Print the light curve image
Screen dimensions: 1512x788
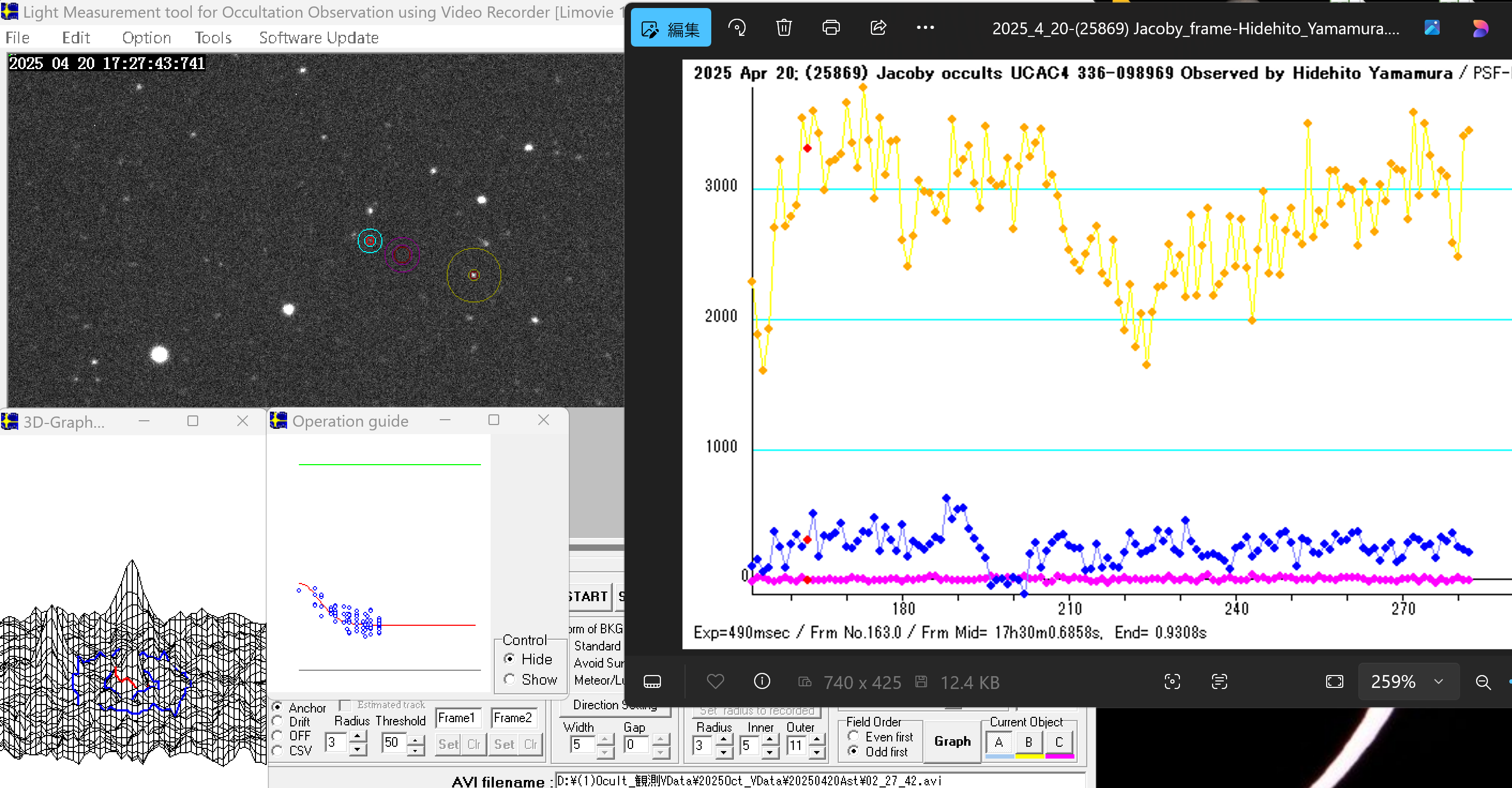831,28
